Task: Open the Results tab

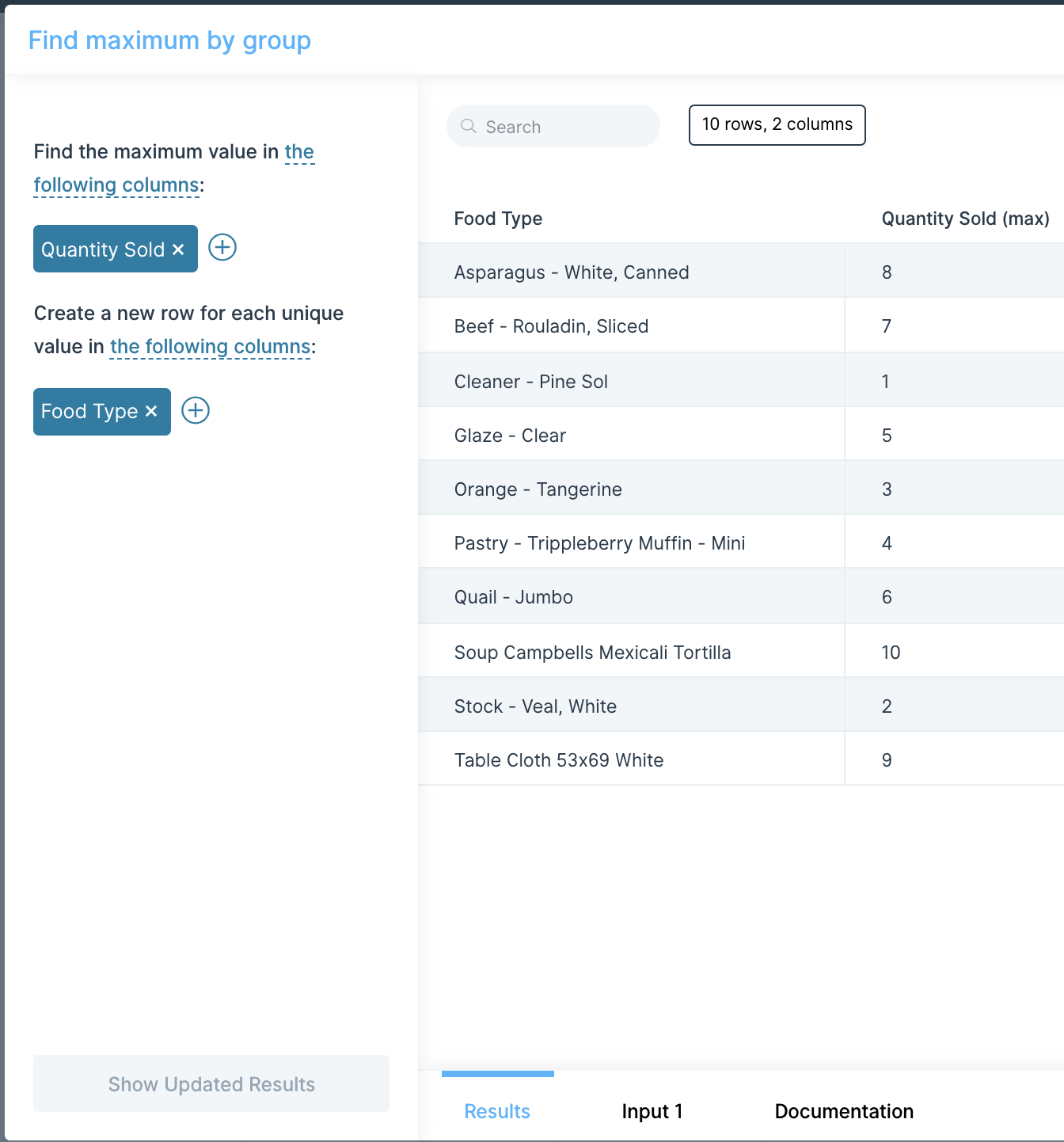Action: point(497,1111)
